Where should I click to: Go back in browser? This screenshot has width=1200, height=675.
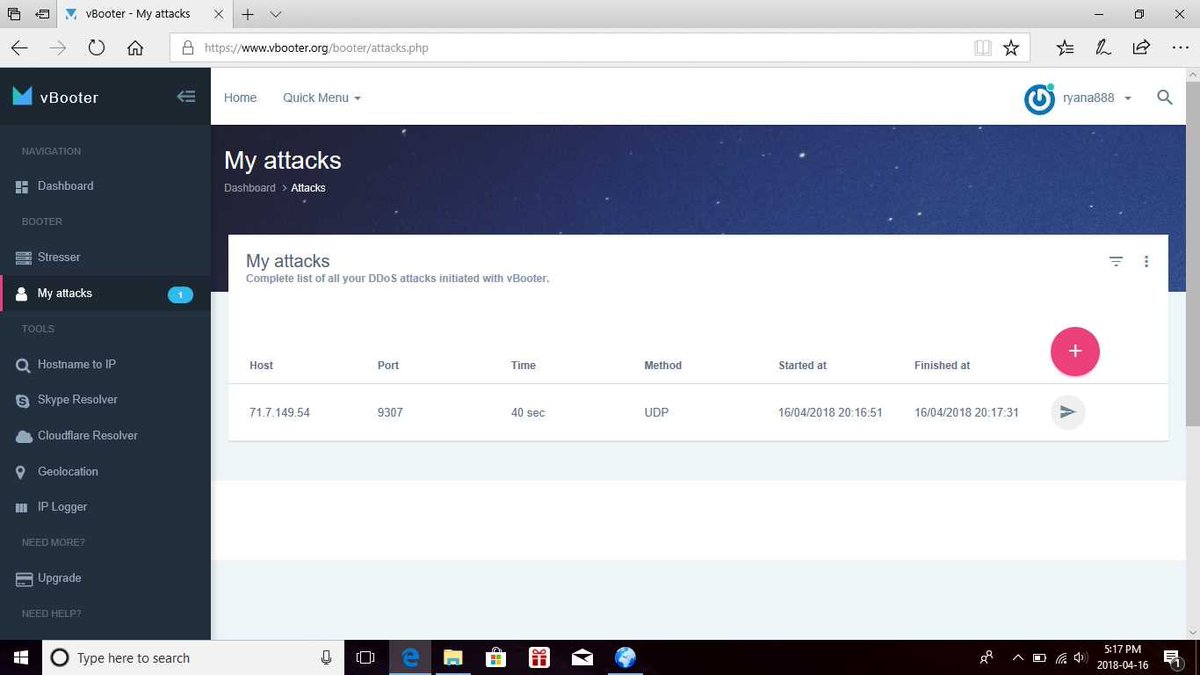(x=20, y=47)
